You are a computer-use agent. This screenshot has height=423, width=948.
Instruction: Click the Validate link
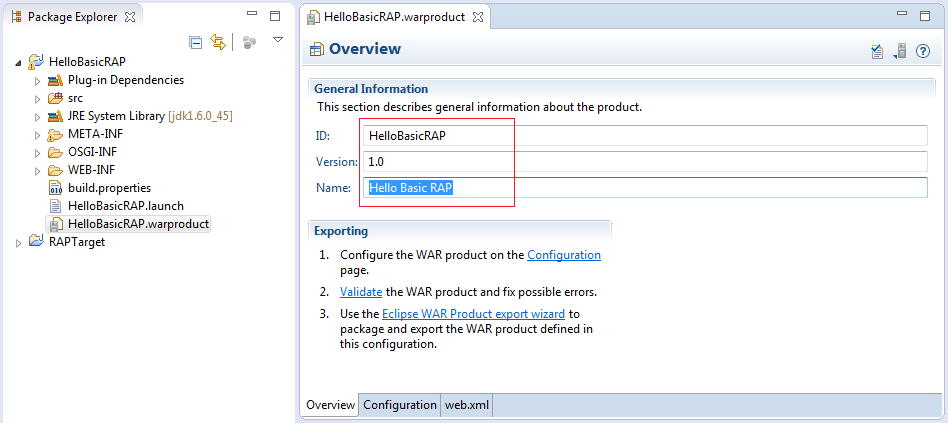pyautogui.click(x=361, y=292)
